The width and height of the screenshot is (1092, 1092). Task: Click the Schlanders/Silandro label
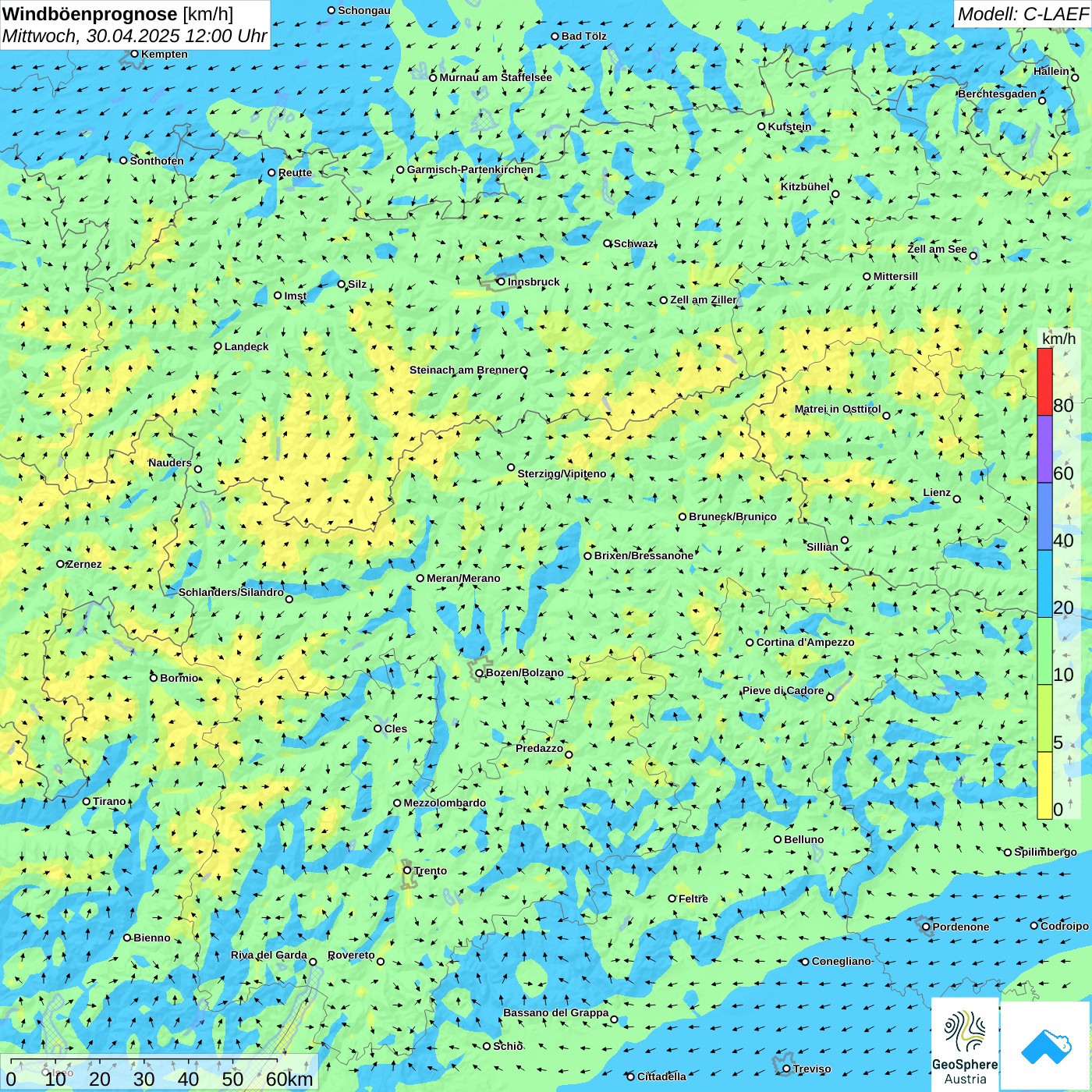point(231,592)
